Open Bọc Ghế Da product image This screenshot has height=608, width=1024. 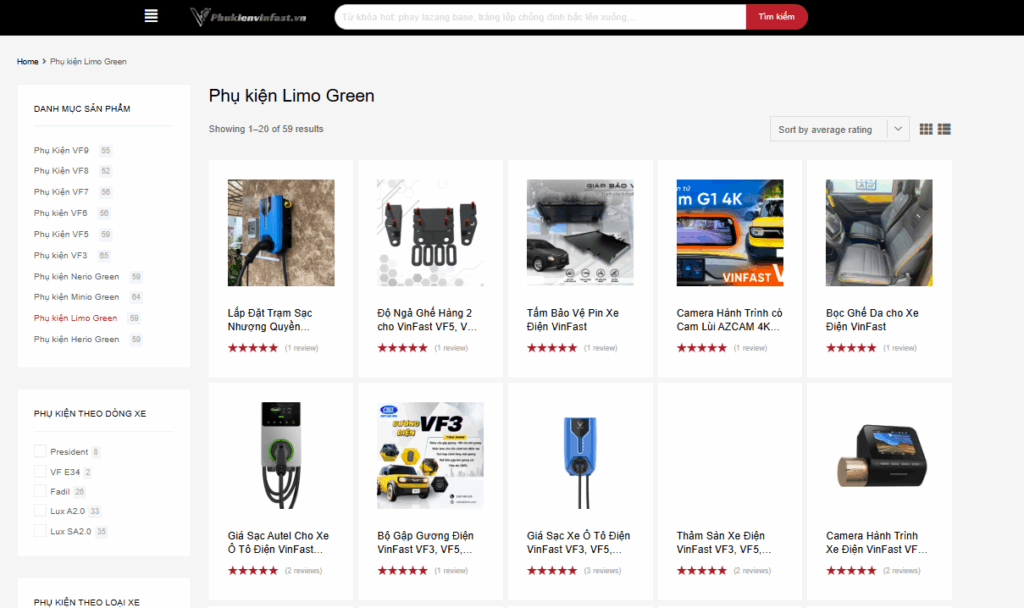(879, 232)
